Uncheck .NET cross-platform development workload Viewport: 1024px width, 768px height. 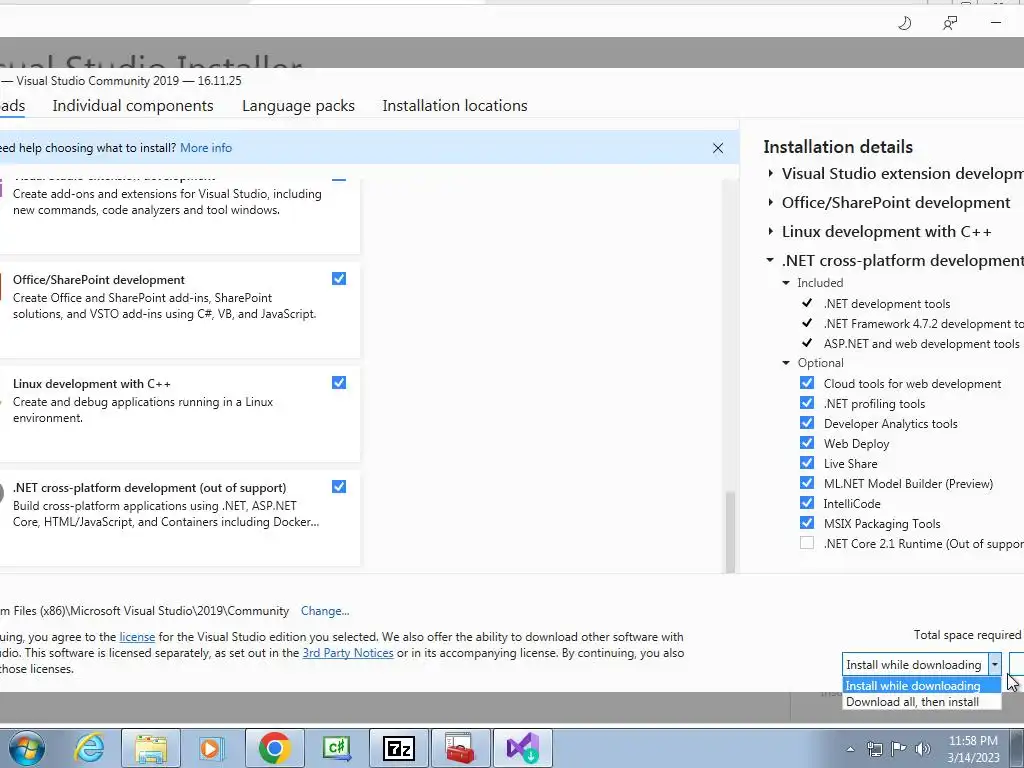[339, 487]
